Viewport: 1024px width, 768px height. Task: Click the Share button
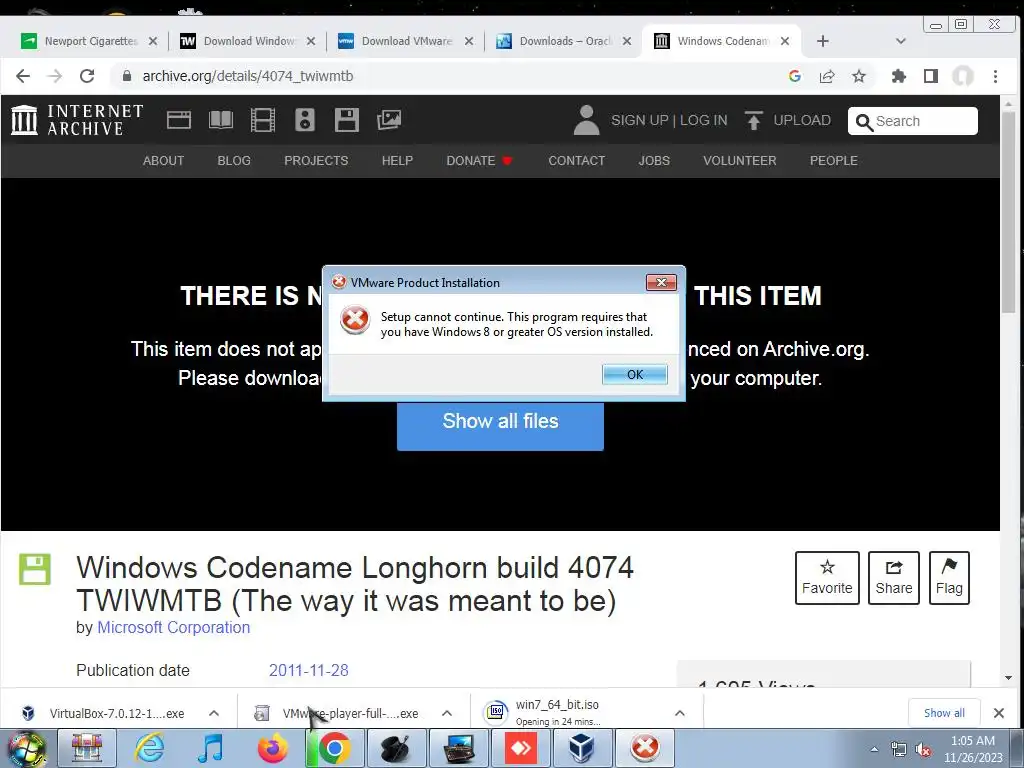893,578
